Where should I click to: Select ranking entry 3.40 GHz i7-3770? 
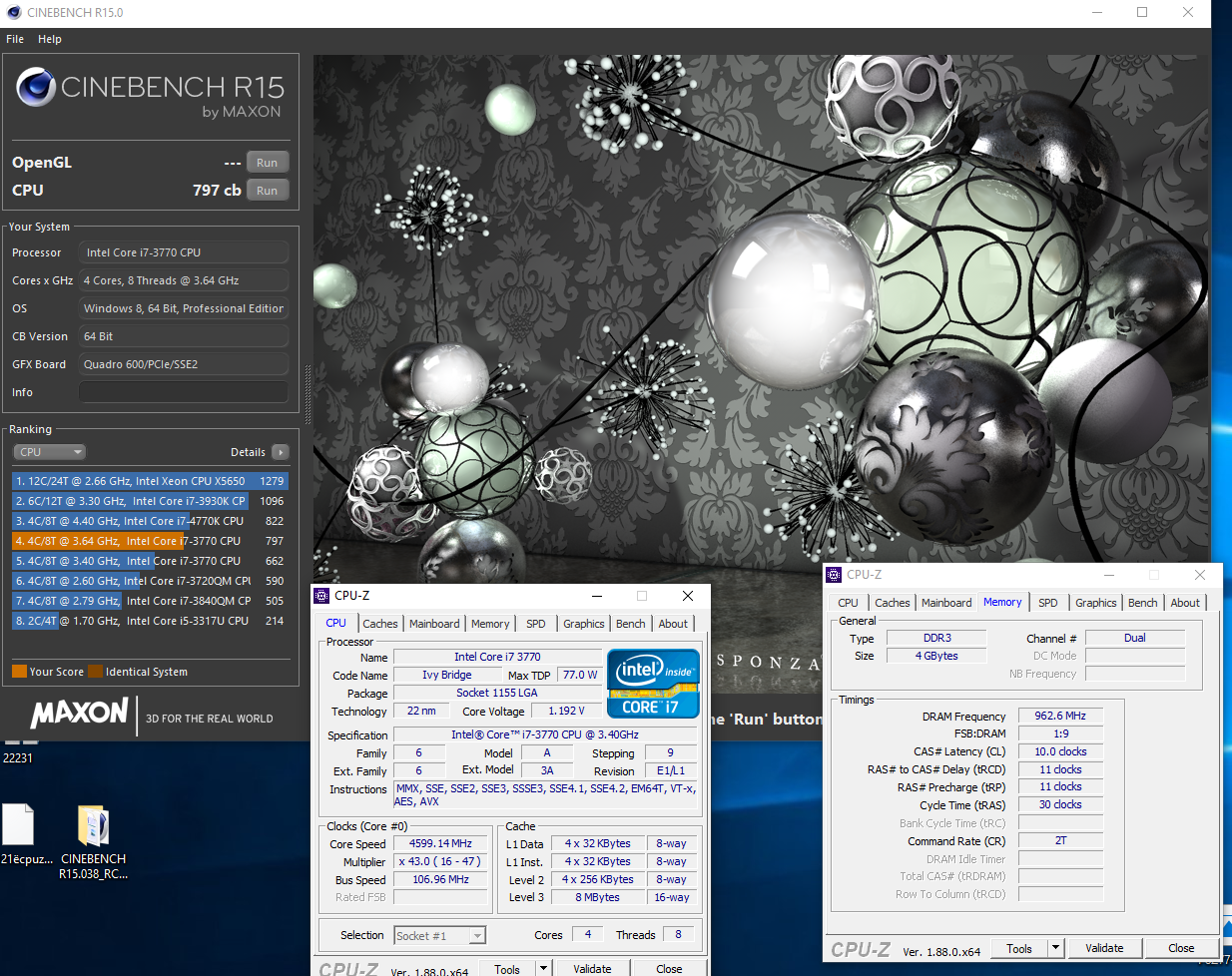[150, 561]
